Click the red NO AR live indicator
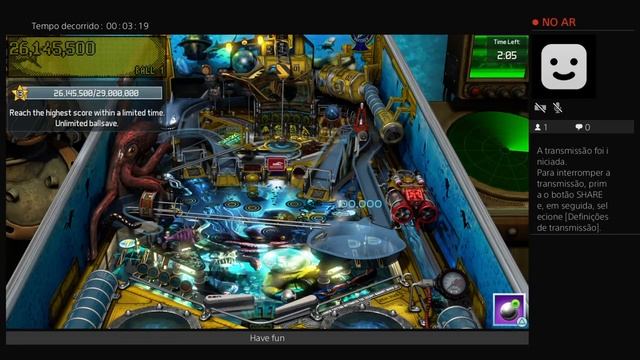 click(554, 22)
